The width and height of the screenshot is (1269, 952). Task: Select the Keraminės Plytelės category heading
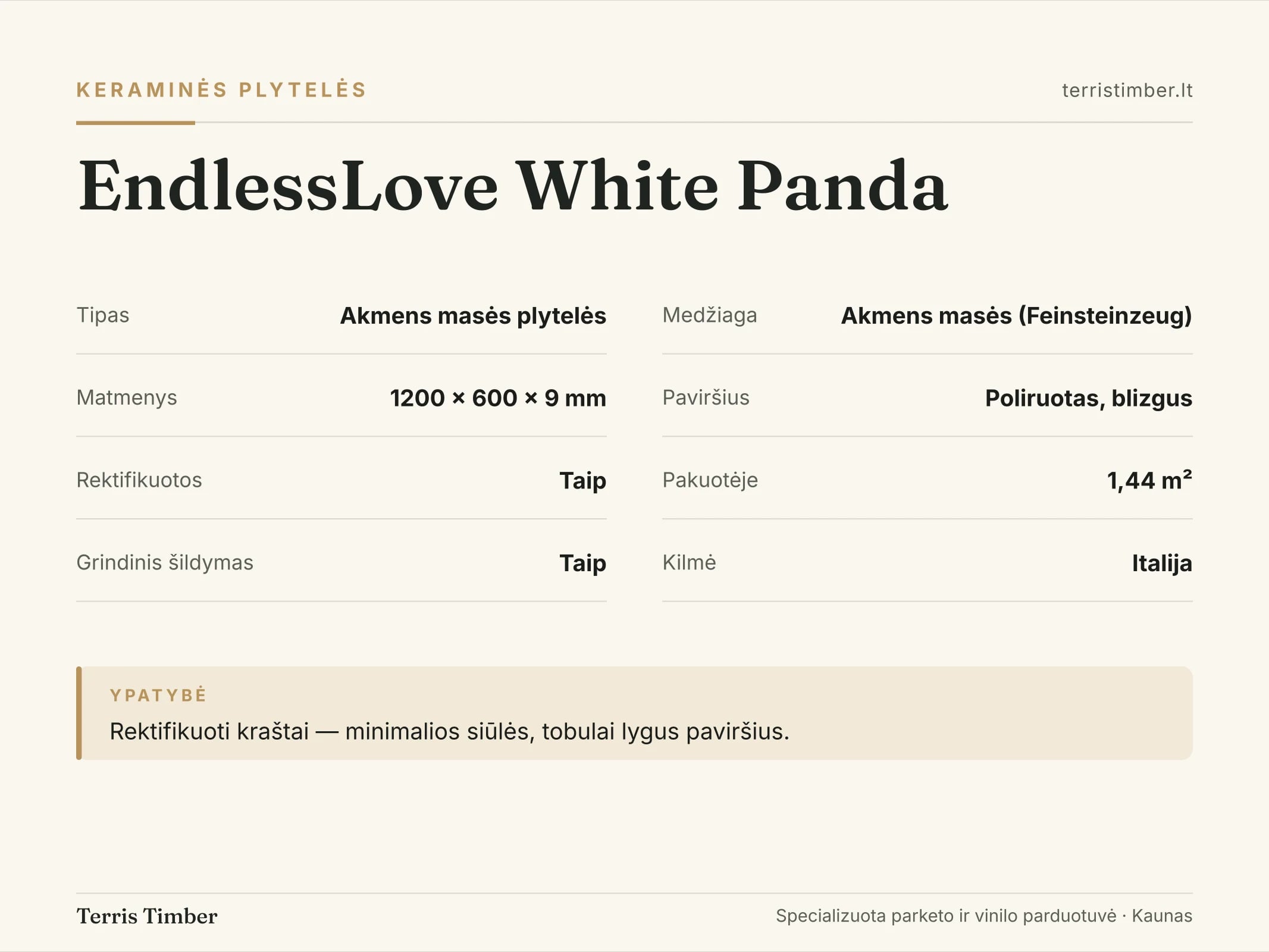[x=221, y=90]
